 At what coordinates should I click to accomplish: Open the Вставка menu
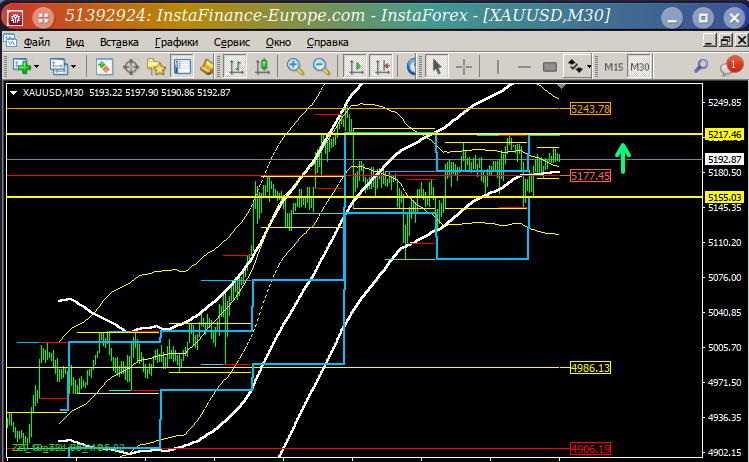(119, 42)
